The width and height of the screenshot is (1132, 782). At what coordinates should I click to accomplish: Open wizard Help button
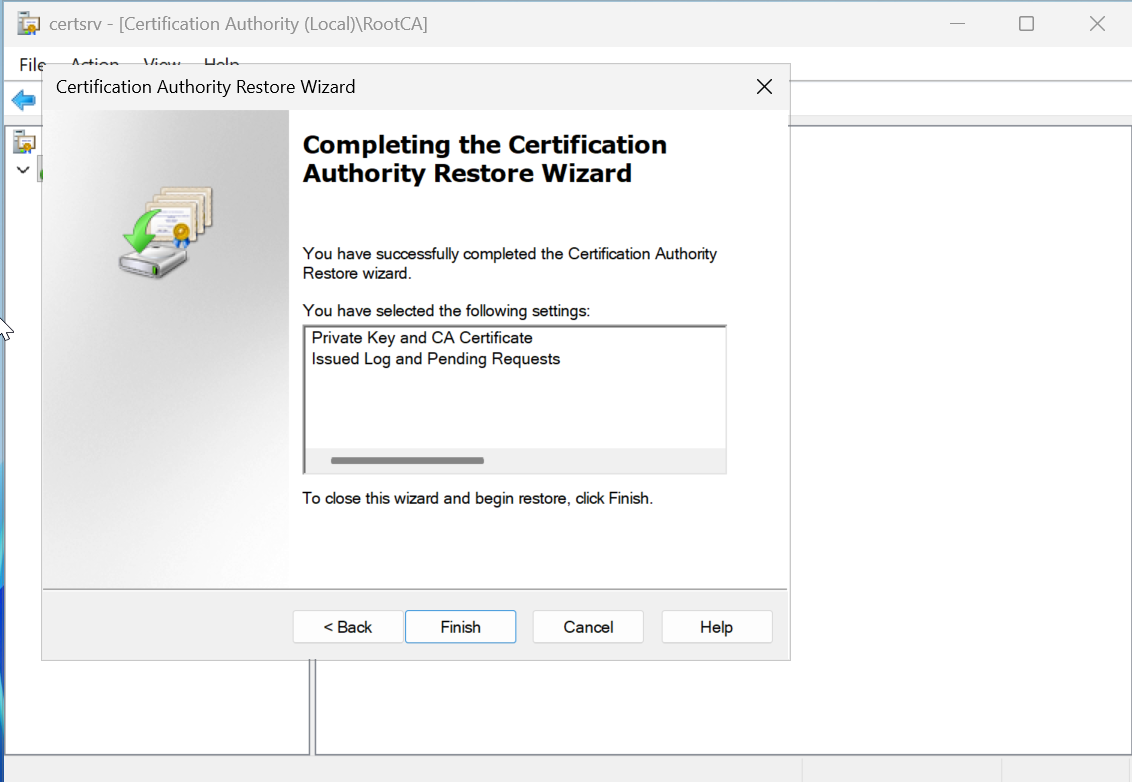click(716, 627)
